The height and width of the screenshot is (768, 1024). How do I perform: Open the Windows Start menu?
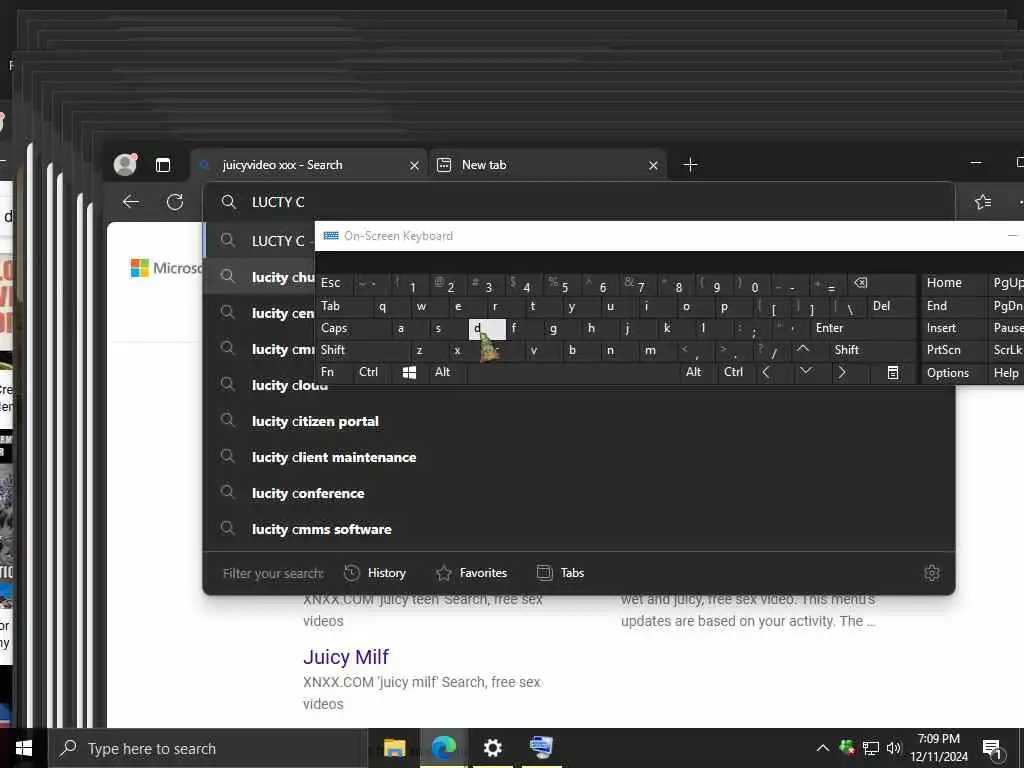24,748
